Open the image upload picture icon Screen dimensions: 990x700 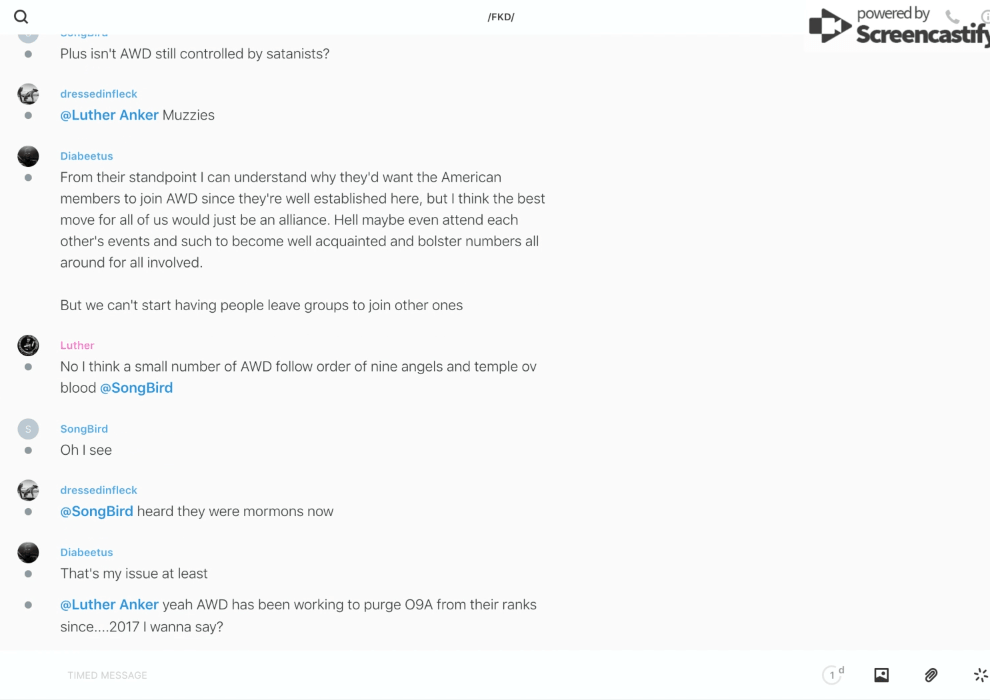point(881,675)
